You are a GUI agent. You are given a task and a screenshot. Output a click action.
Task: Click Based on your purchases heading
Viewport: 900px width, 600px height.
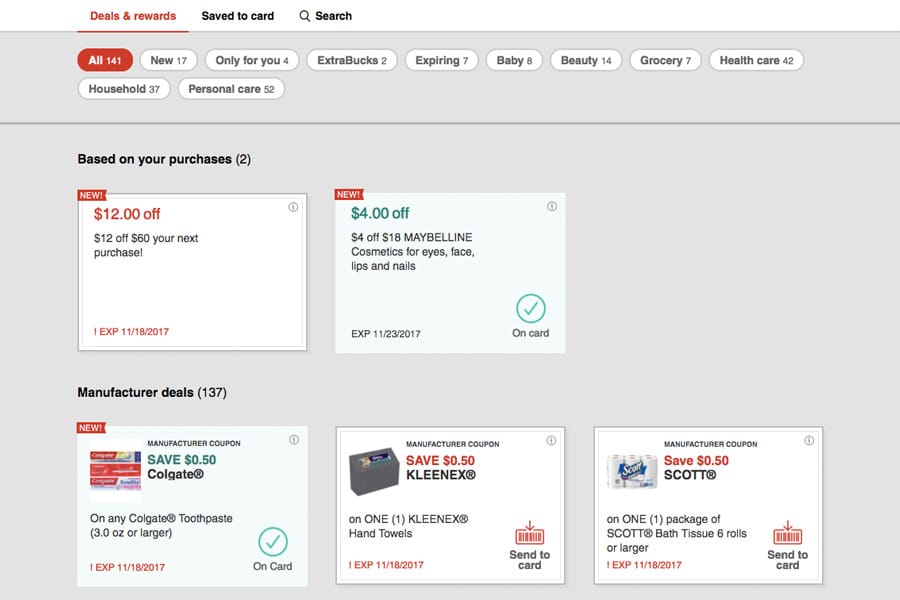pos(164,159)
